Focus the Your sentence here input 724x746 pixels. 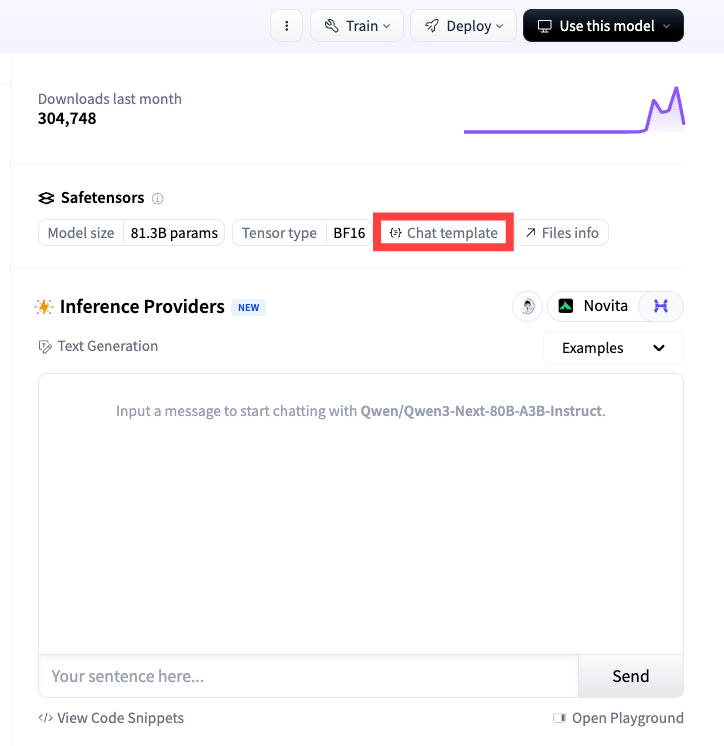coord(308,676)
